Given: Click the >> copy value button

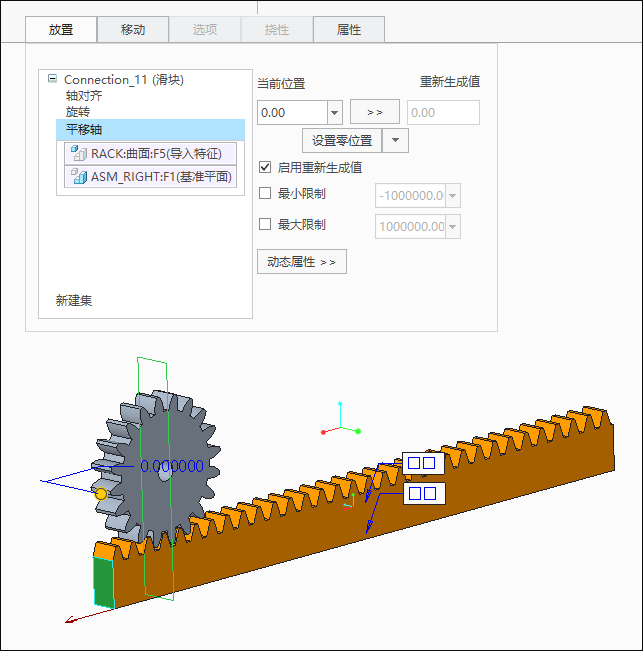Looking at the screenshot, I should click(375, 112).
